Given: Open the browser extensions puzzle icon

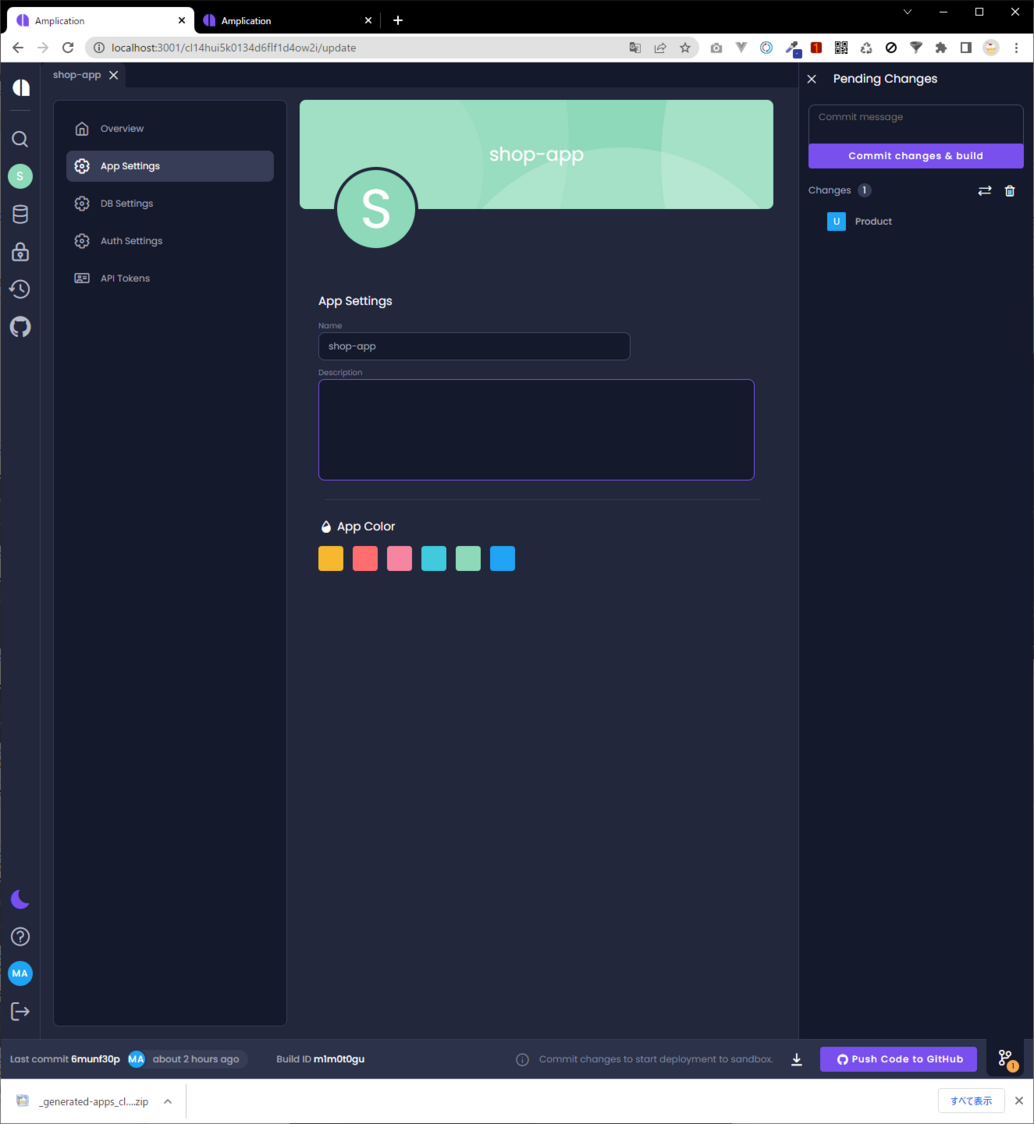Looking at the screenshot, I should [941, 48].
